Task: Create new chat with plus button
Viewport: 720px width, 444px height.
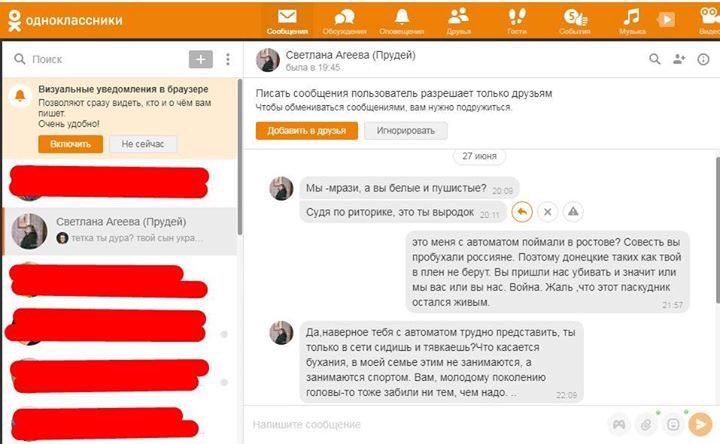Action: [x=201, y=59]
